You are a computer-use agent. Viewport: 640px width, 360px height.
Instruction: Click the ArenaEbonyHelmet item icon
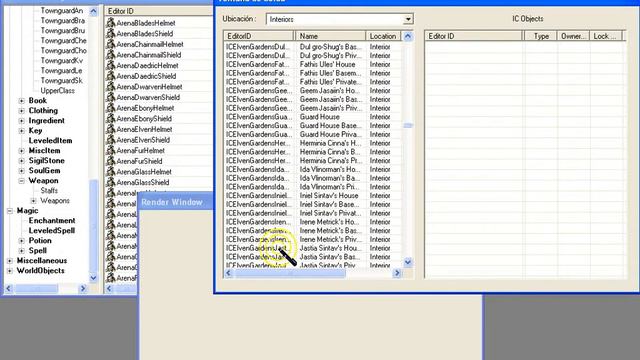tap(111, 108)
